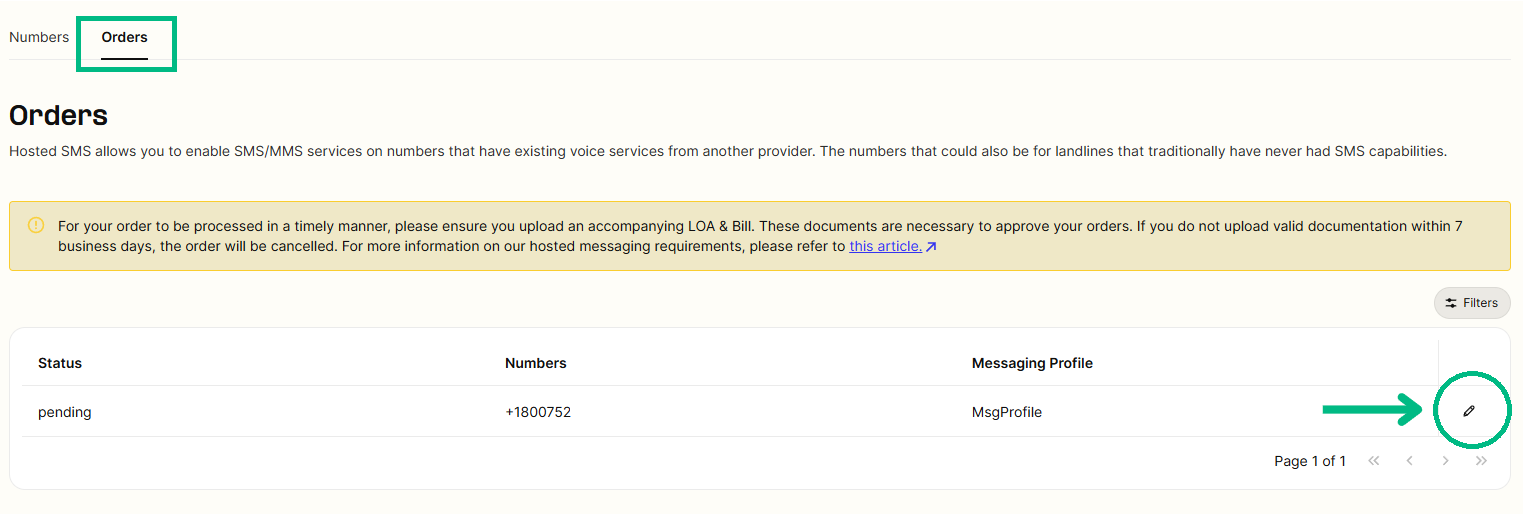Image resolution: width=1523 pixels, height=514 pixels.
Task: Edit the pending order with pencil icon
Action: (x=1469, y=411)
